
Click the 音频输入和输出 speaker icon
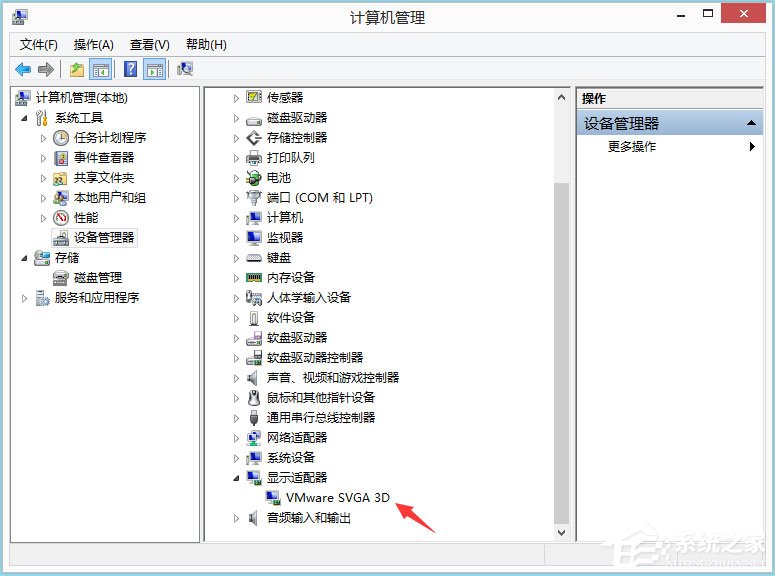click(x=253, y=518)
